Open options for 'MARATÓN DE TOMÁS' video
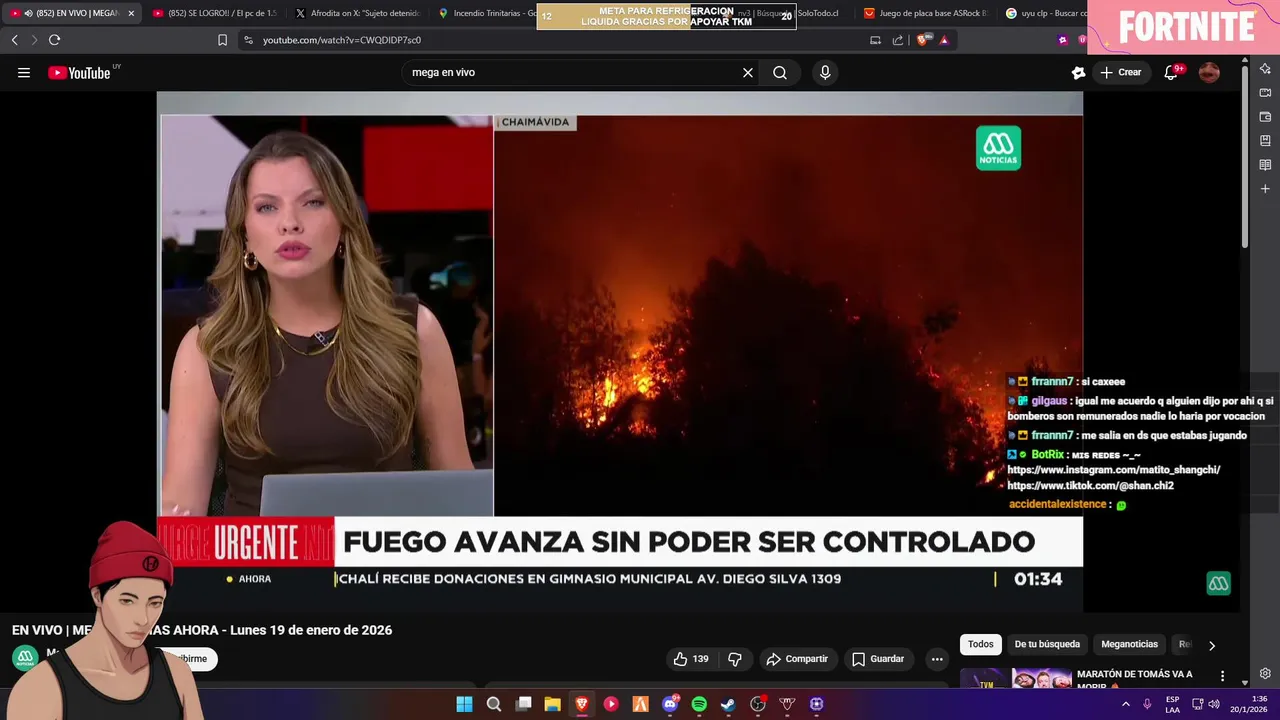 coord(1222,677)
